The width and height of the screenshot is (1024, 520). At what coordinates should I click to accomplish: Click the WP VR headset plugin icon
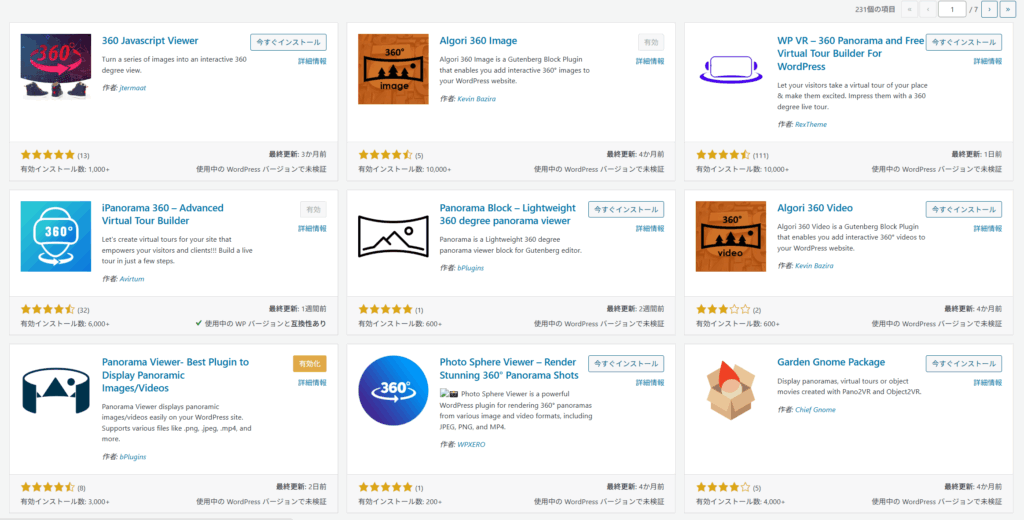(730, 68)
